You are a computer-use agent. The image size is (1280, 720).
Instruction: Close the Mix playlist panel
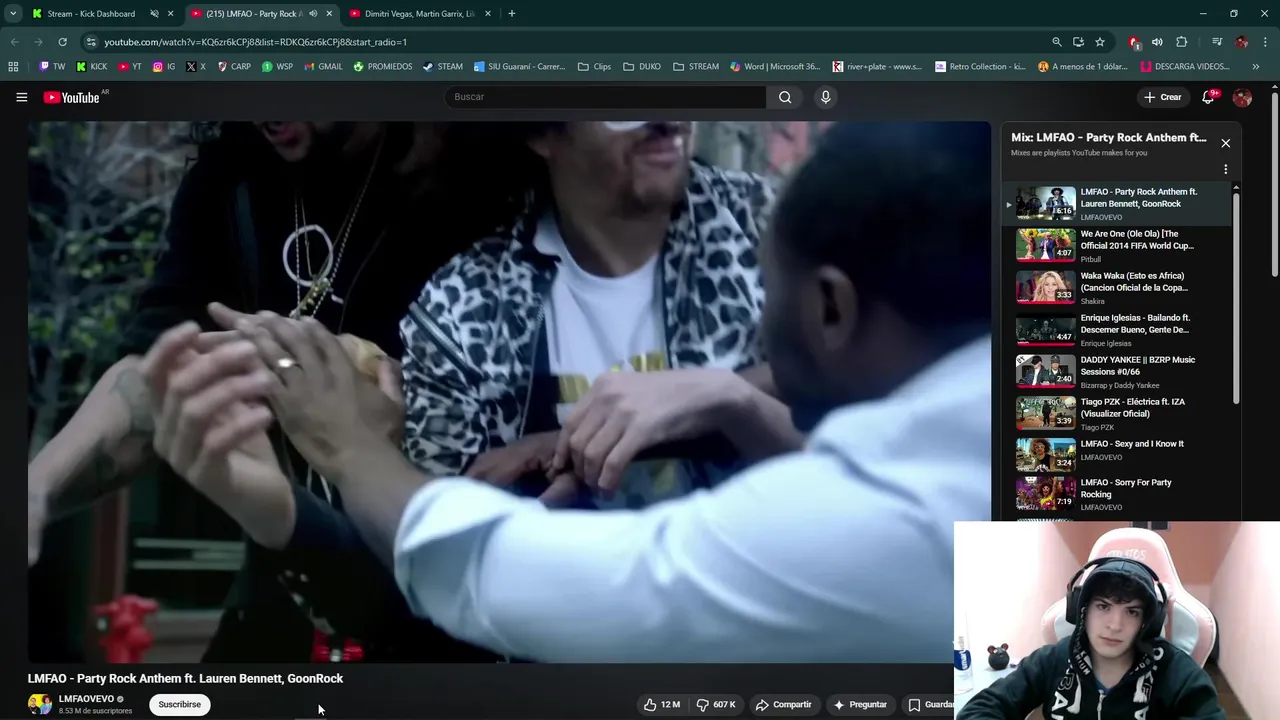pos(1225,143)
